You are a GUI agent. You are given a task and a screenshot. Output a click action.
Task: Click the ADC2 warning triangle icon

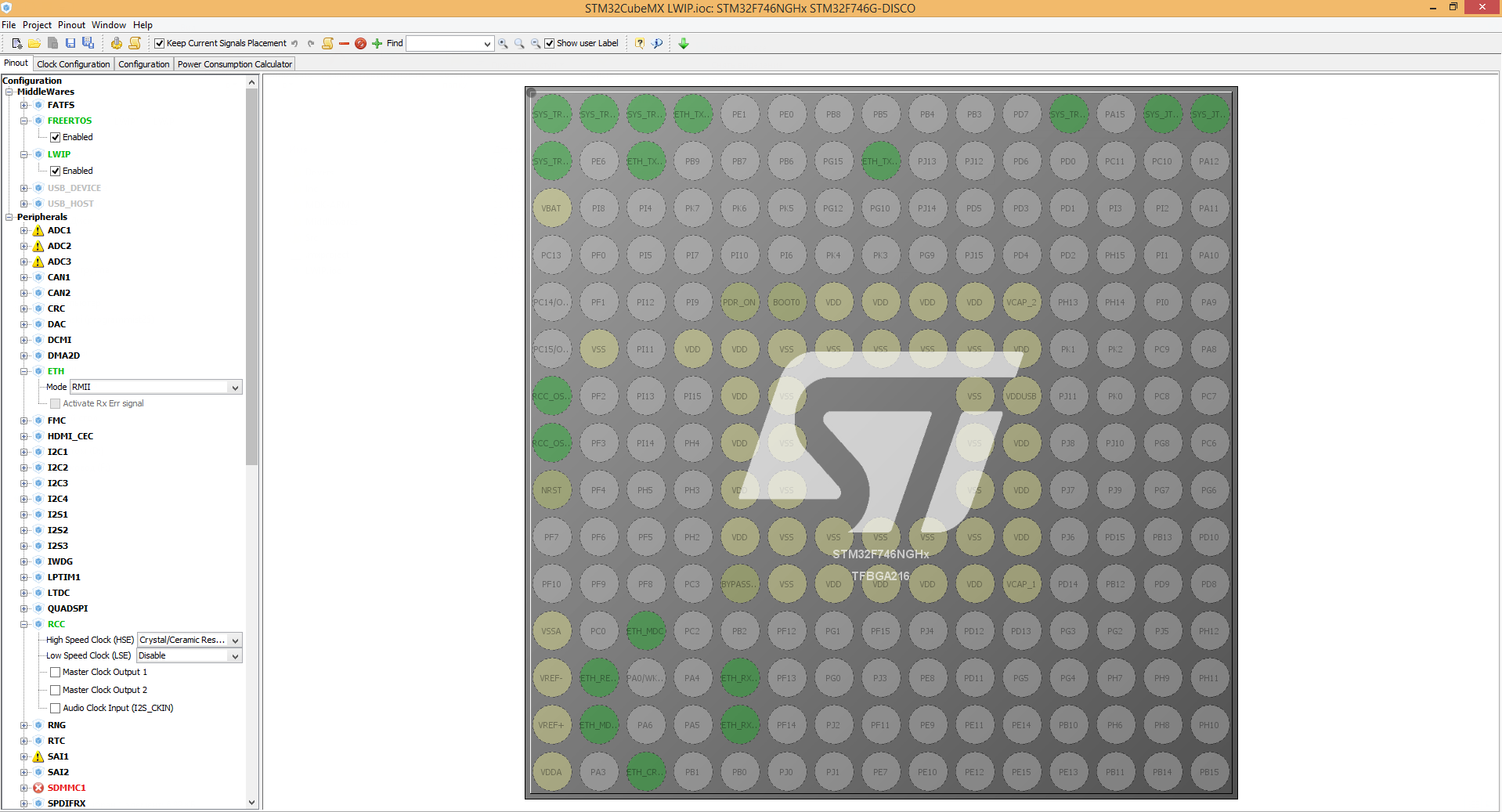pos(38,246)
